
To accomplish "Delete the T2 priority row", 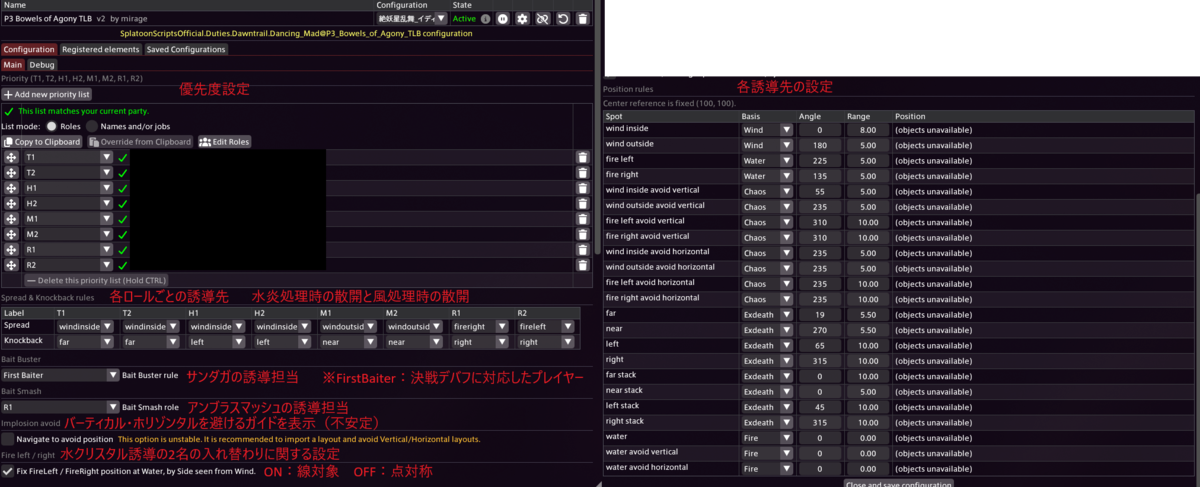I will pos(583,173).
